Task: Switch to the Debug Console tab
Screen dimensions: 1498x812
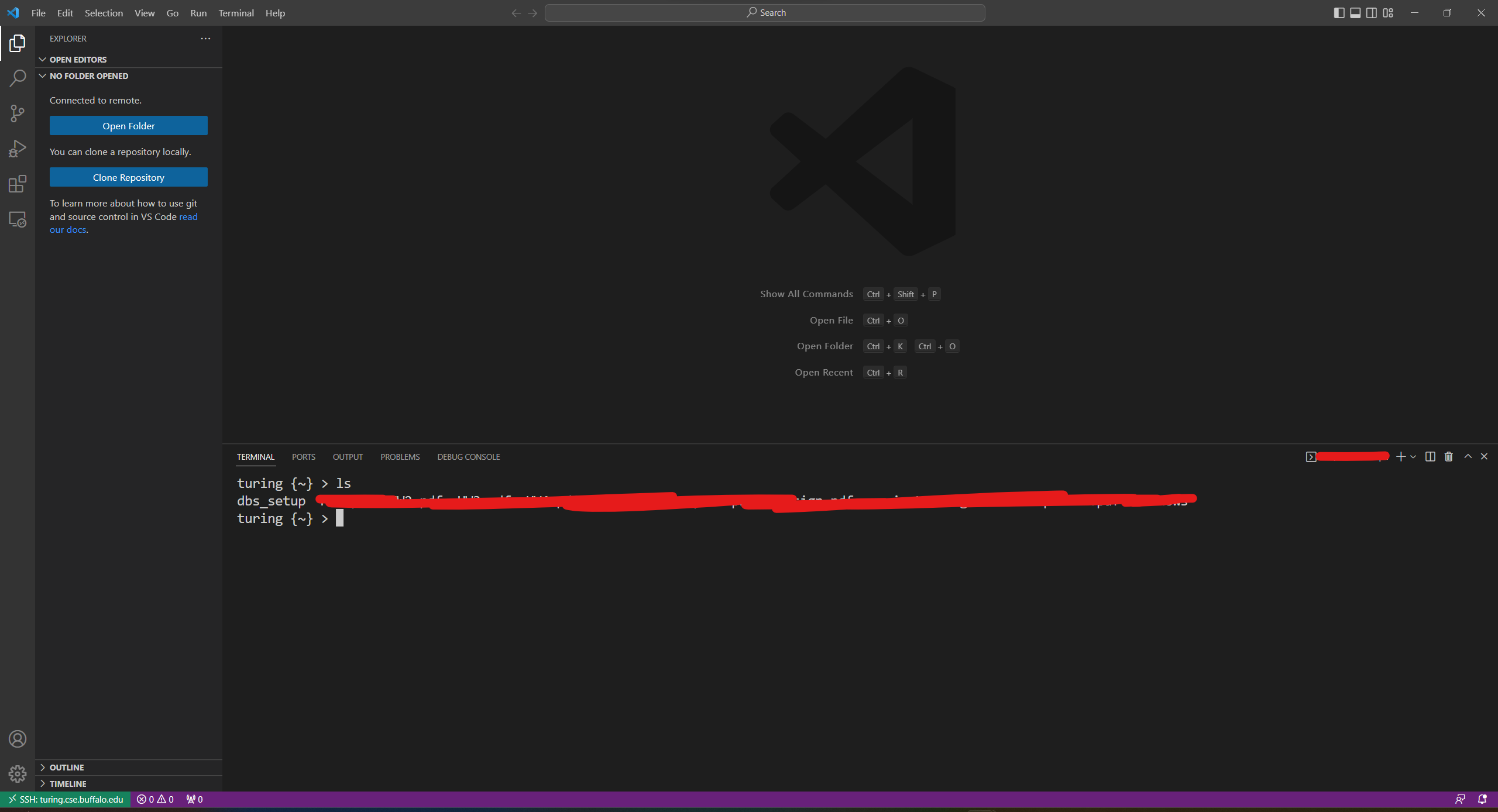Action: click(468, 456)
